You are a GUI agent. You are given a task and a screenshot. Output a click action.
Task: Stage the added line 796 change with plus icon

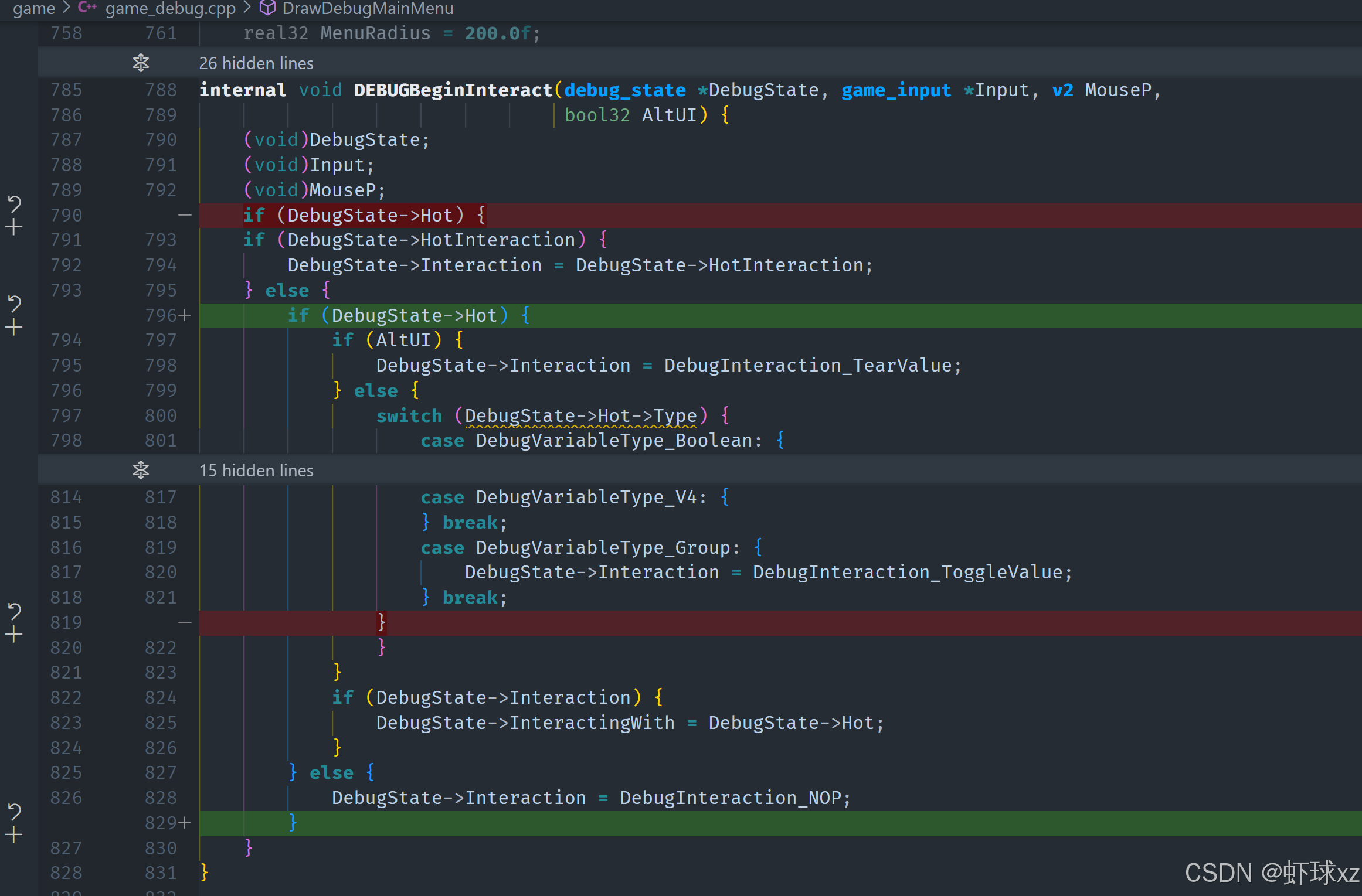pos(14,327)
